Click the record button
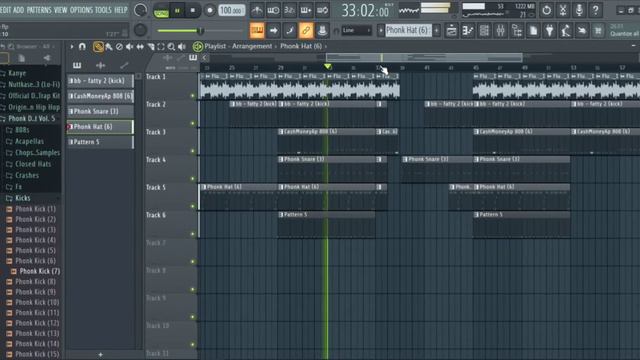Screen dimensions: 640x360 [210, 11]
